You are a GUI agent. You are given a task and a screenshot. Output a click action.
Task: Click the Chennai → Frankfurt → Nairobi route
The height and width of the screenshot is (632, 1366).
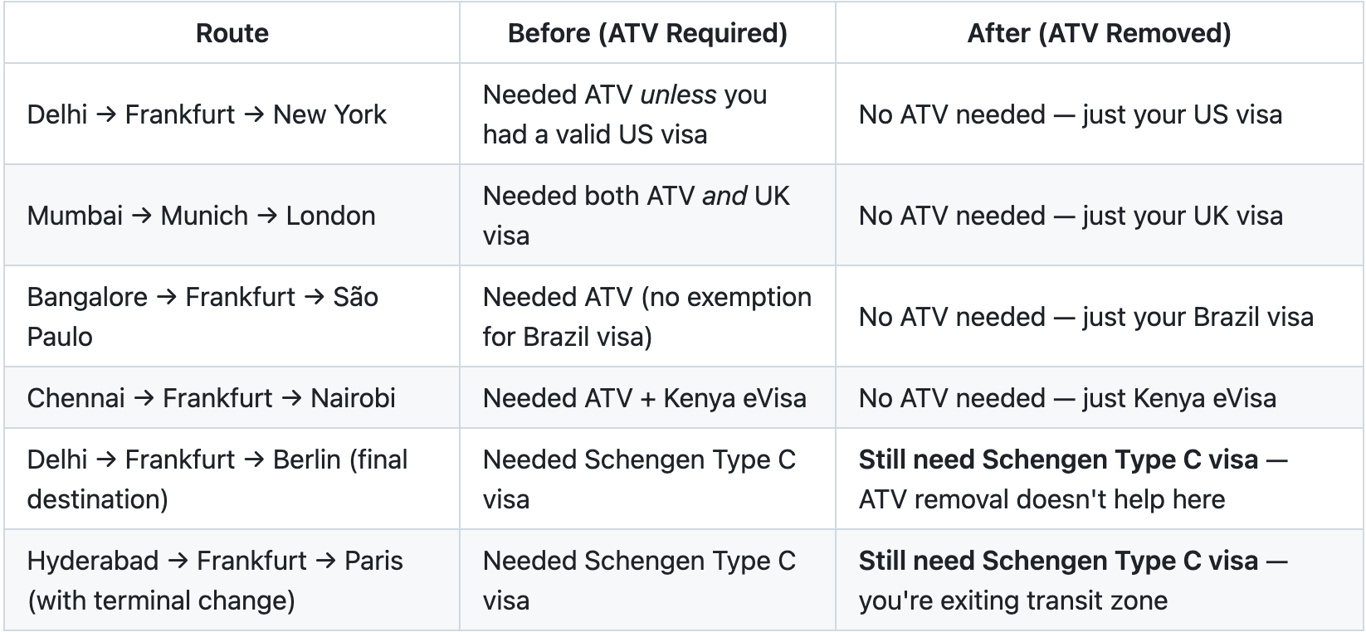tap(211, 398)
